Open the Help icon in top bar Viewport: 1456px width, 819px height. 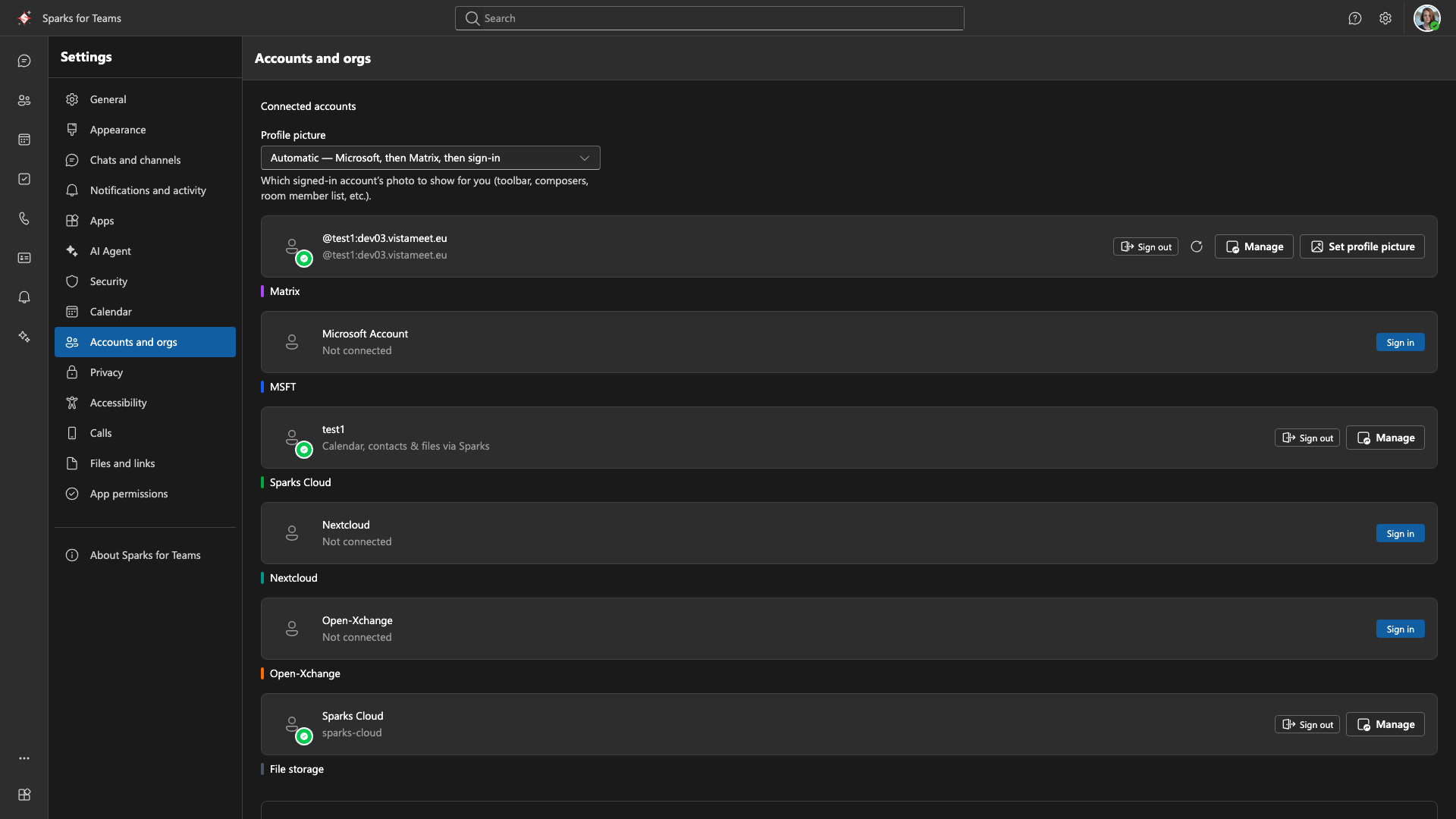pos(1355,18)
